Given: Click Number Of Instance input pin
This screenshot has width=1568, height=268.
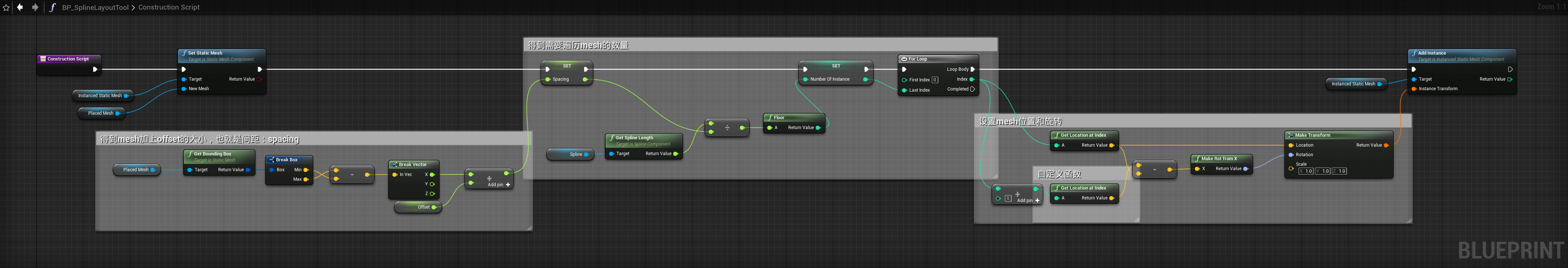Looking at the screenshot, I should click(x=805, y=79).
